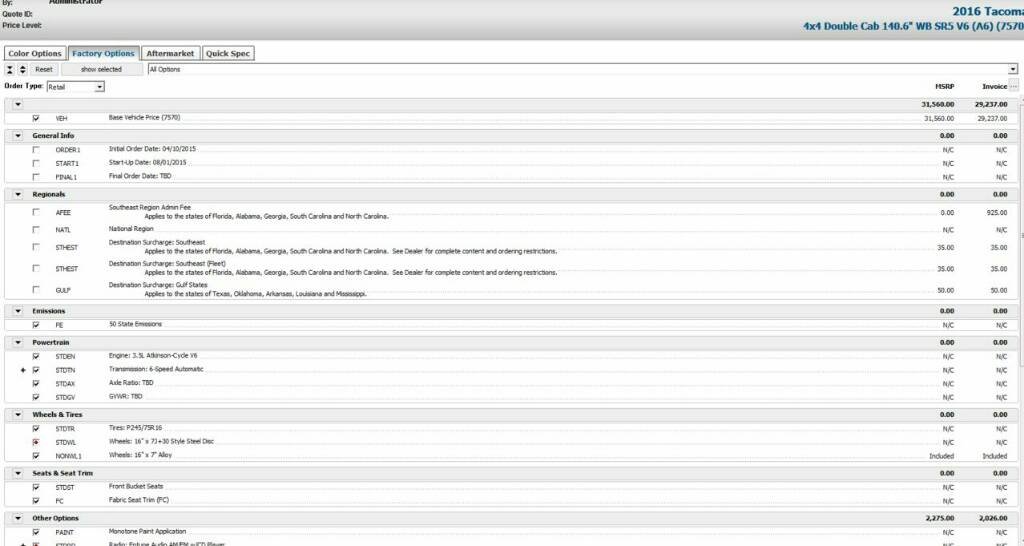Check the GULF destination surcharge checkbox
This screenshot has width=1024, height=546.
click(x=36, y=289)
